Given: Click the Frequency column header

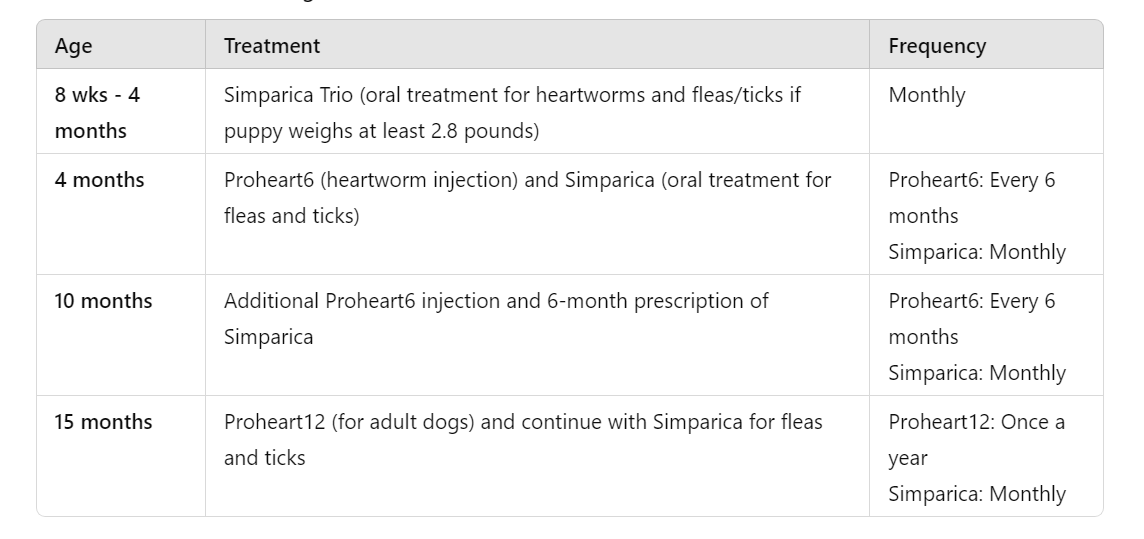Looking at the screenshot, I should (937, 46).
